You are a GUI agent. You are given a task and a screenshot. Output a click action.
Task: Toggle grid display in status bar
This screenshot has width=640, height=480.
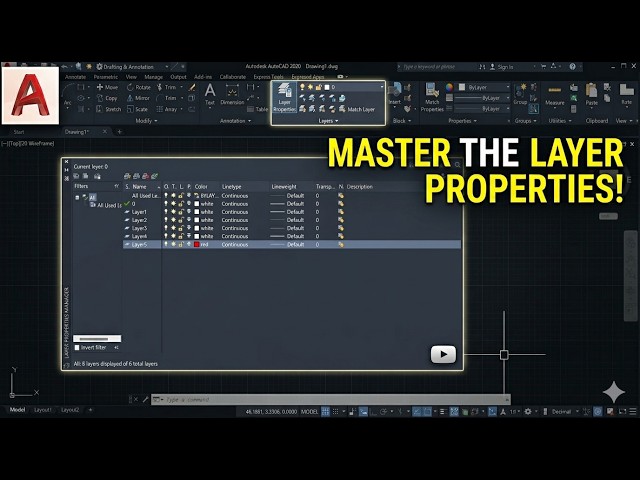325,411
